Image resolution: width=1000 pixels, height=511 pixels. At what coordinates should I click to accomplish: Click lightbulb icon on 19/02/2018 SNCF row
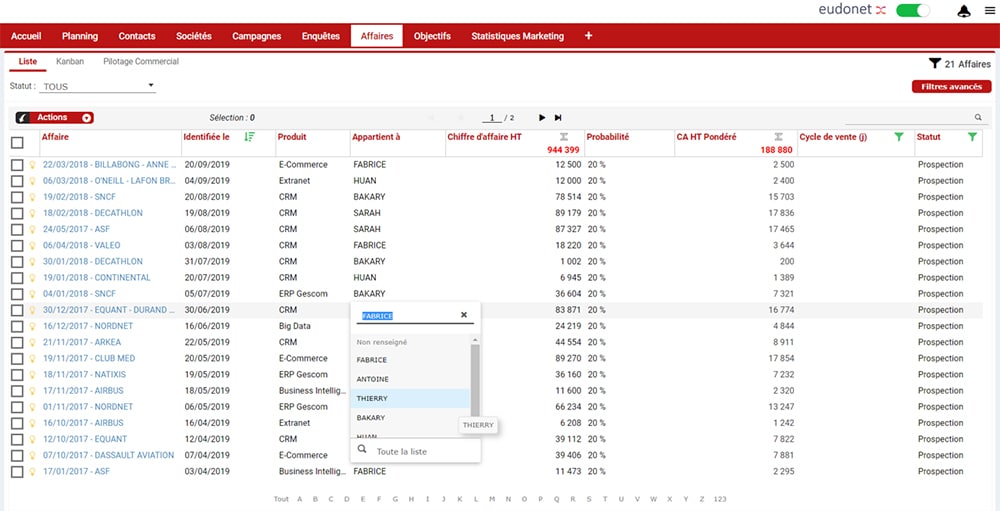32,197
